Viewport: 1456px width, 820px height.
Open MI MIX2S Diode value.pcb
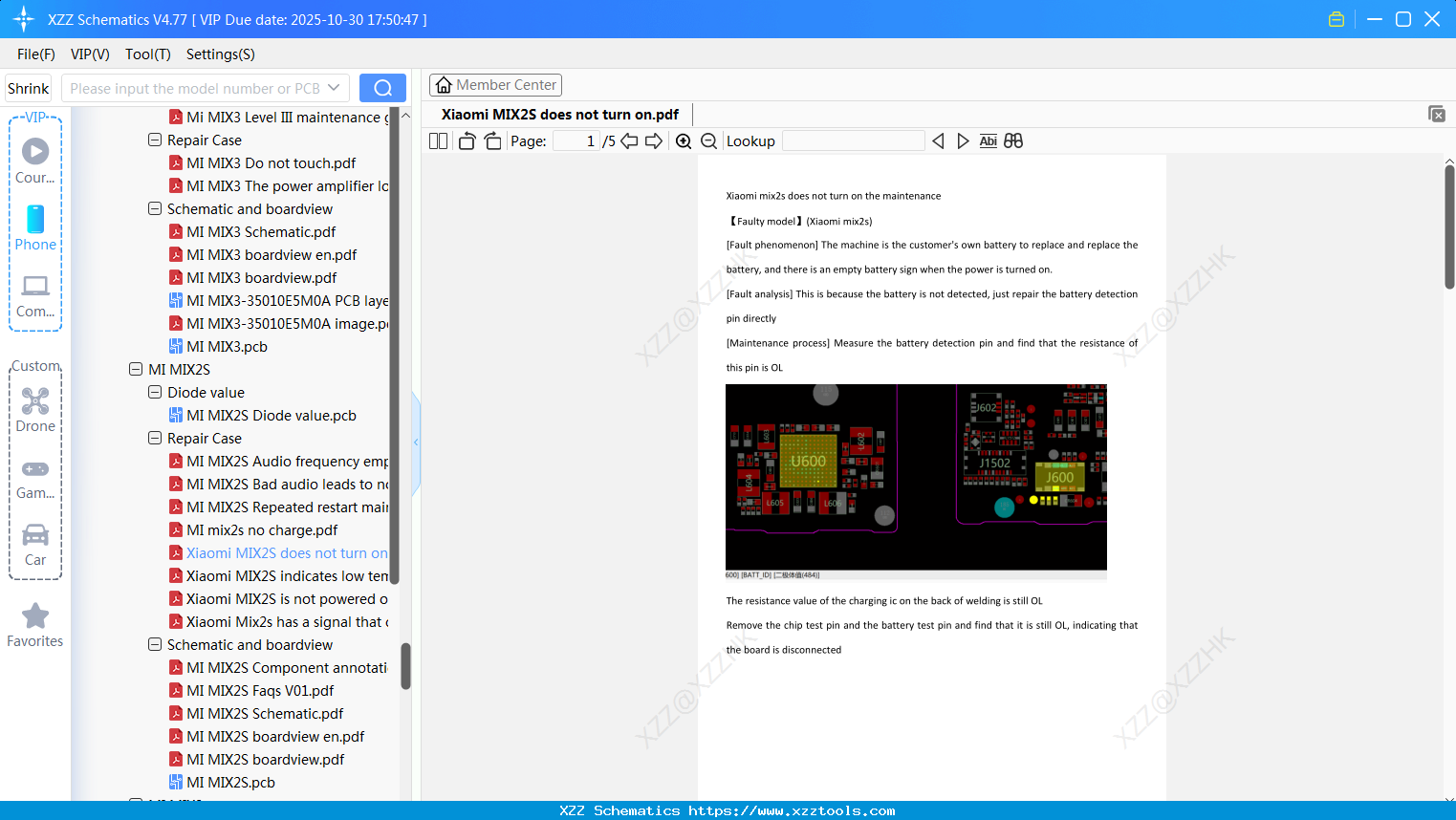point(272,416)
